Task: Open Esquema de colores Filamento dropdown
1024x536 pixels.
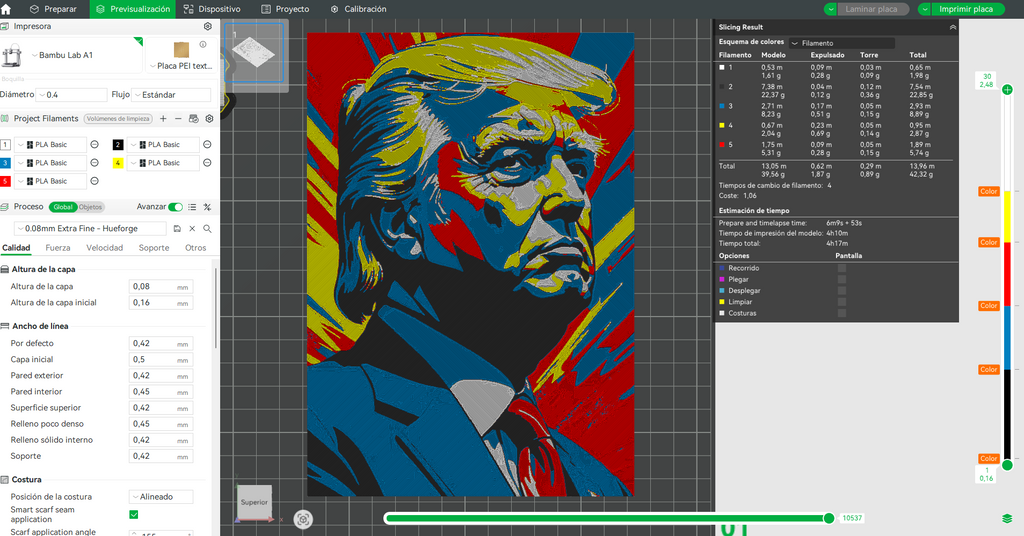Action: (841, 43)
